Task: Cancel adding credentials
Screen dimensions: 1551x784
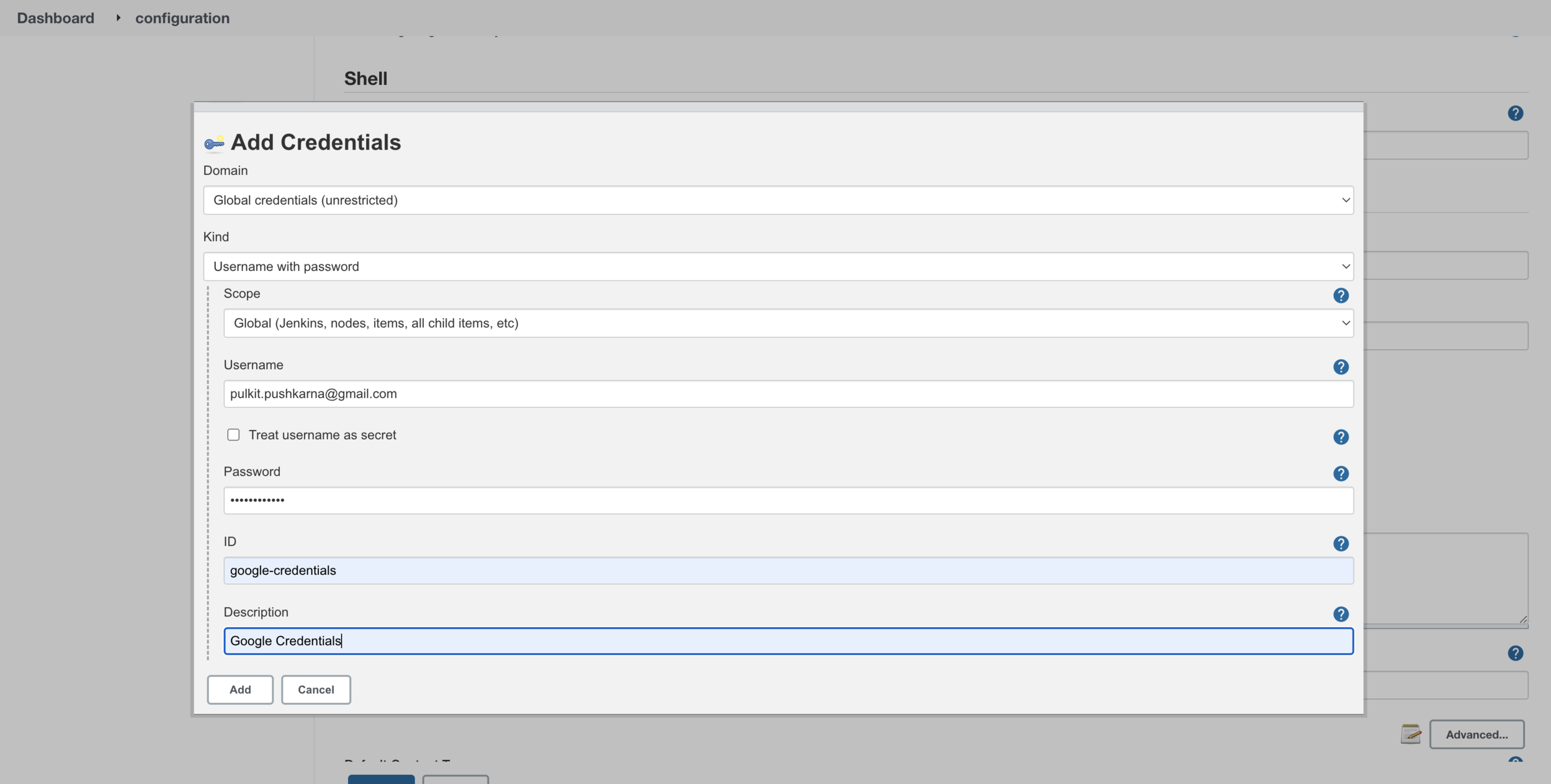Action: pos(316,689)
